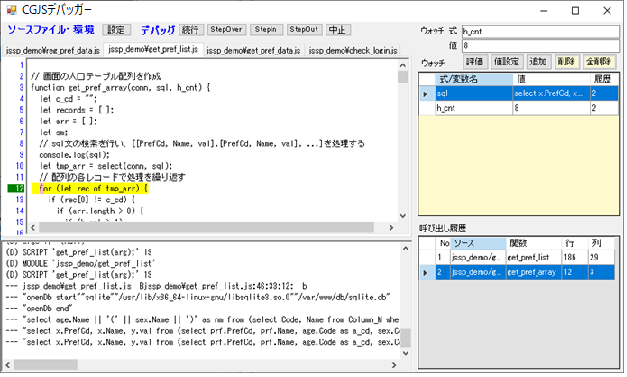Viewport: 627px width, 377px height.
Task: Click the 履歴 column header
Action: [x=604, y=79]
